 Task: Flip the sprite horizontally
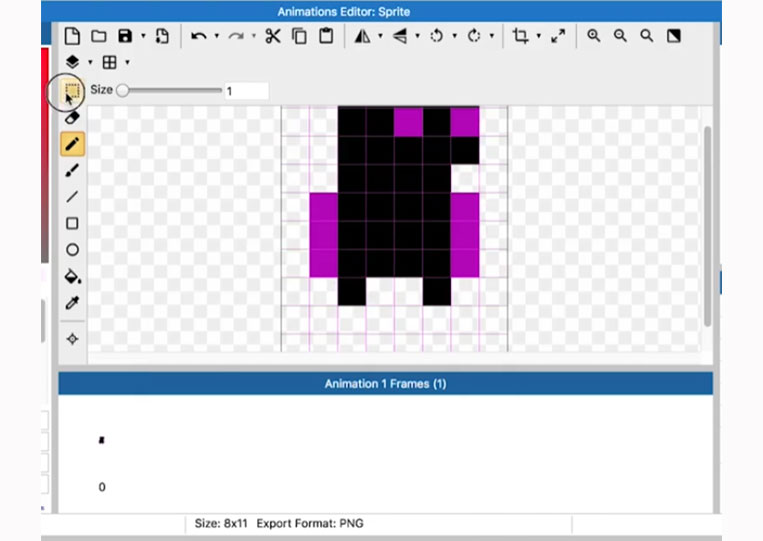coord(363,36)
